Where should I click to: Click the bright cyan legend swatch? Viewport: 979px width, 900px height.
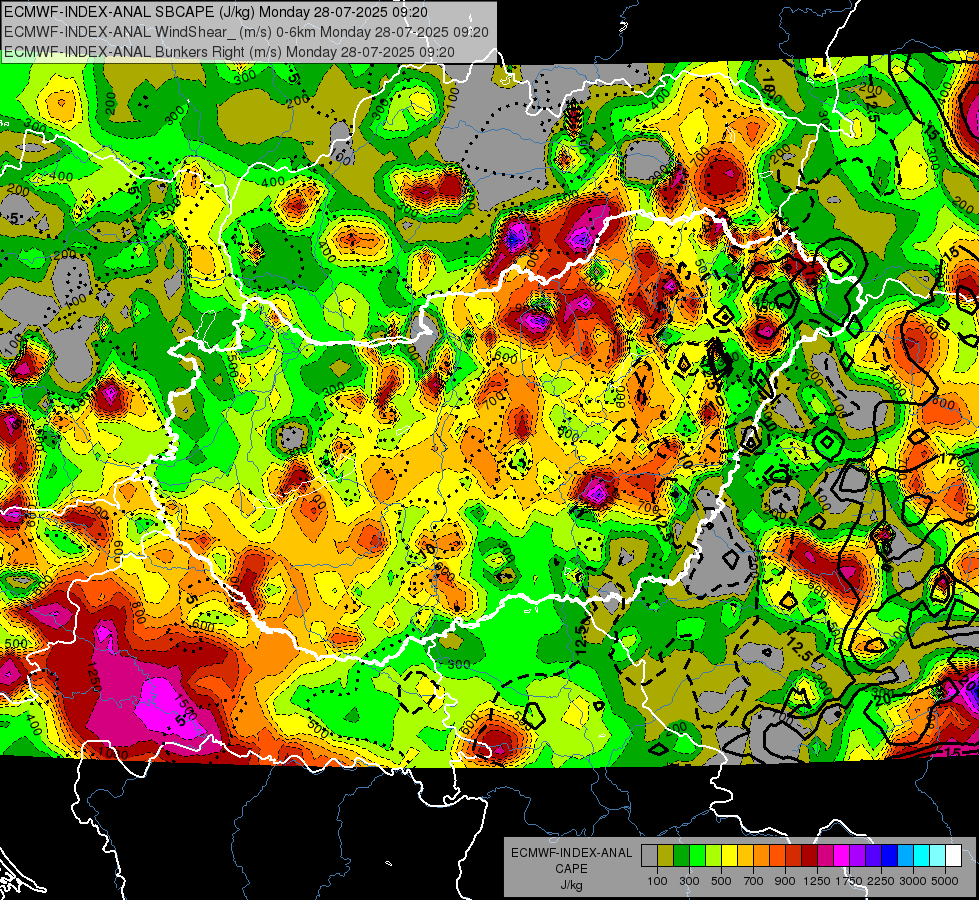[x=922, y=855]
